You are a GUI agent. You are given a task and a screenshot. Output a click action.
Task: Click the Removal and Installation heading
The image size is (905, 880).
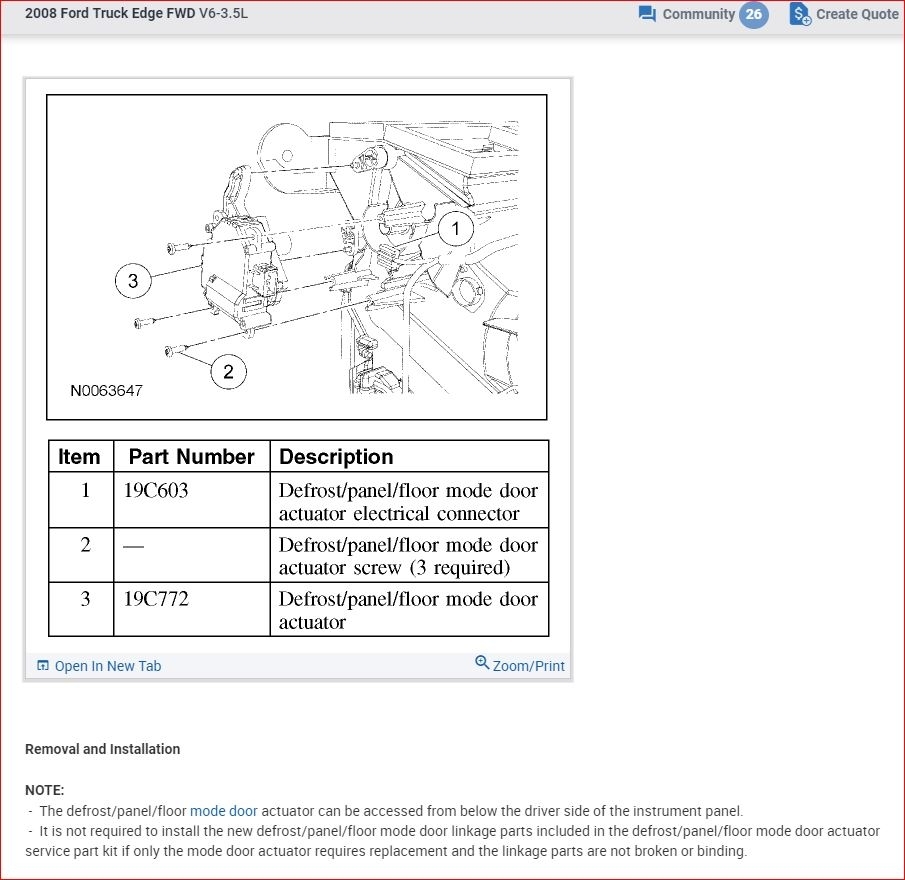[103, 749]
